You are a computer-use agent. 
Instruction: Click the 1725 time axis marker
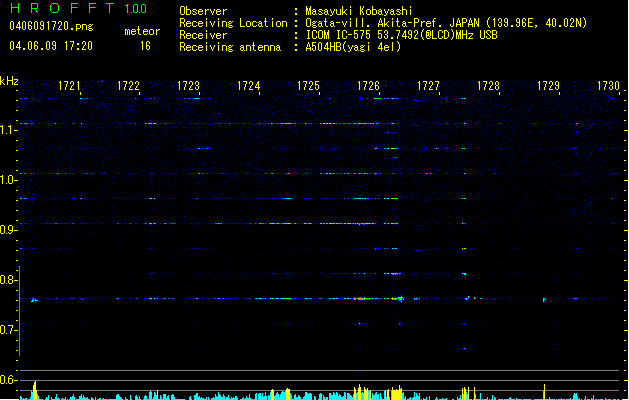point(308,86)
